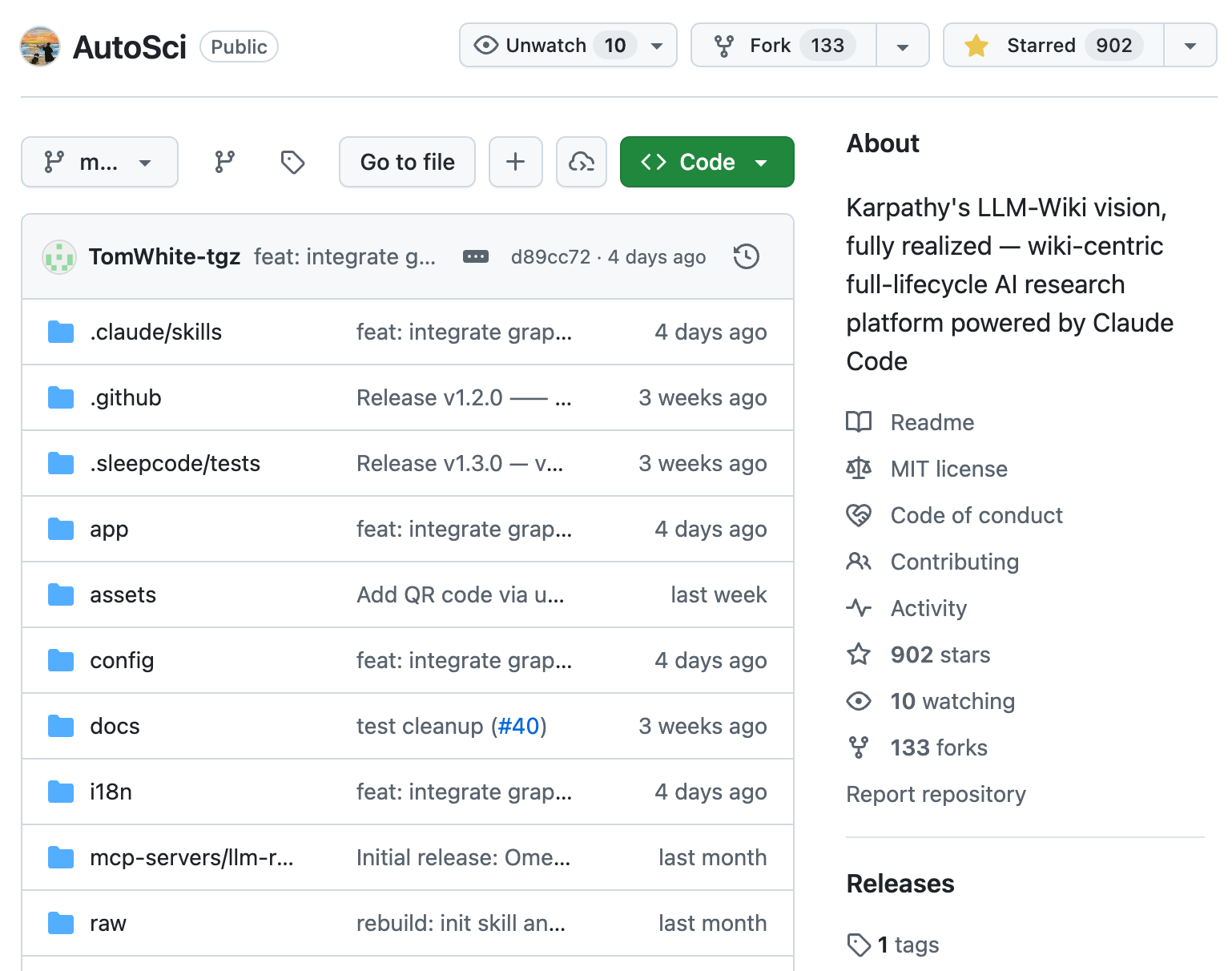Open commit d89cc72 link
This screenshot has width=1232, height=971.
[550, 256]
